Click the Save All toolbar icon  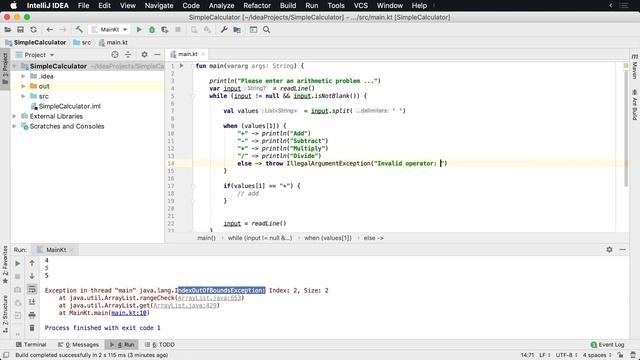20,29
